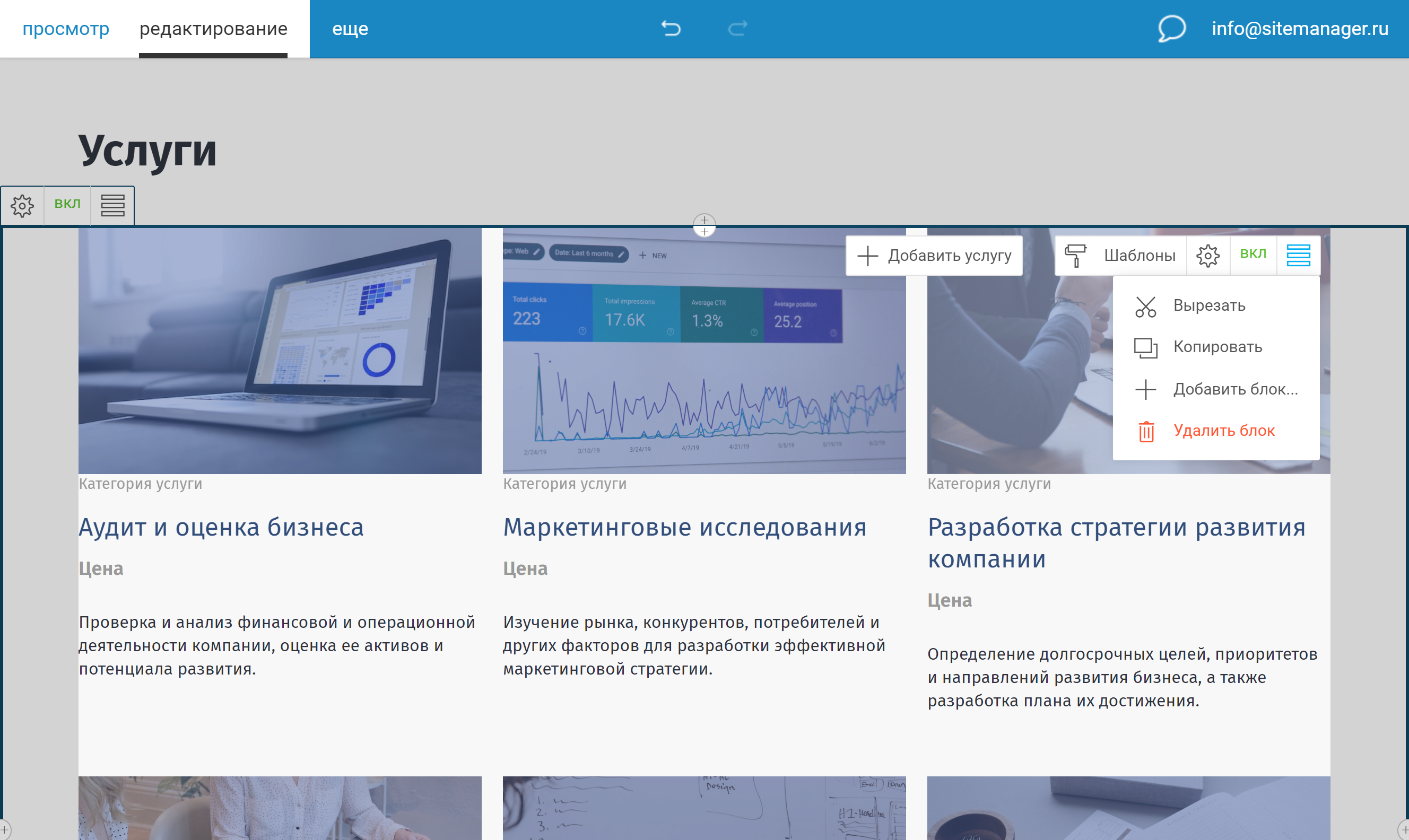Choose Копировать in the context menu
Image resolution: width=1409 pixels, height=840 pixels.
pyautogui.click(x=1217, y=347)
